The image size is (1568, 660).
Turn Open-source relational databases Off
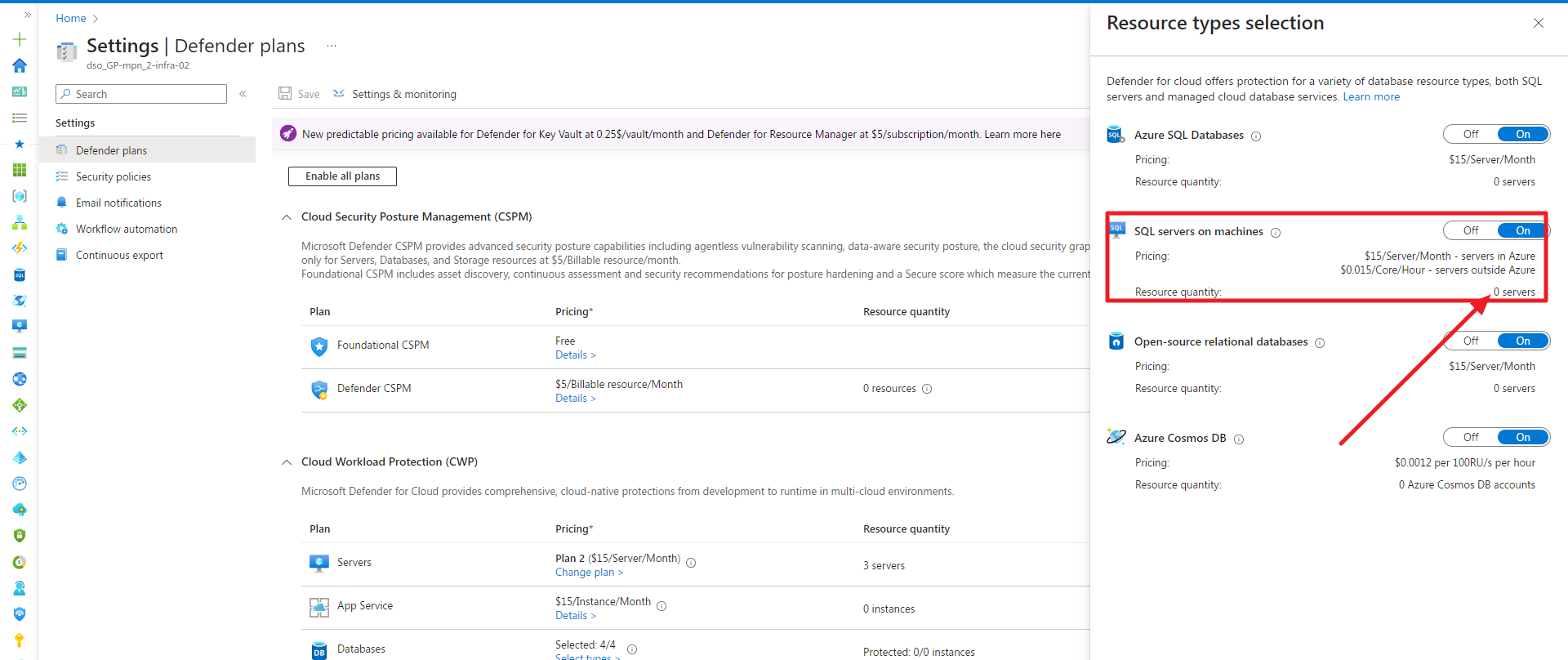[x=1471, y=341]
